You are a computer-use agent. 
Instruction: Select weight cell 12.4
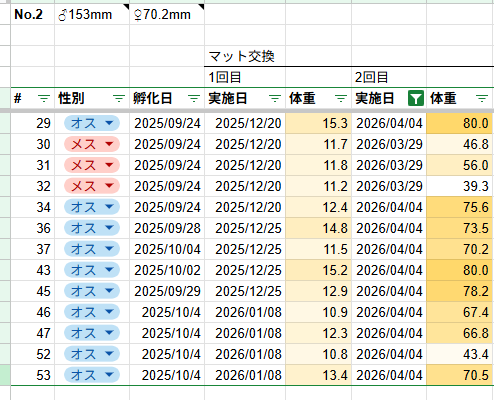pos(318,207)
